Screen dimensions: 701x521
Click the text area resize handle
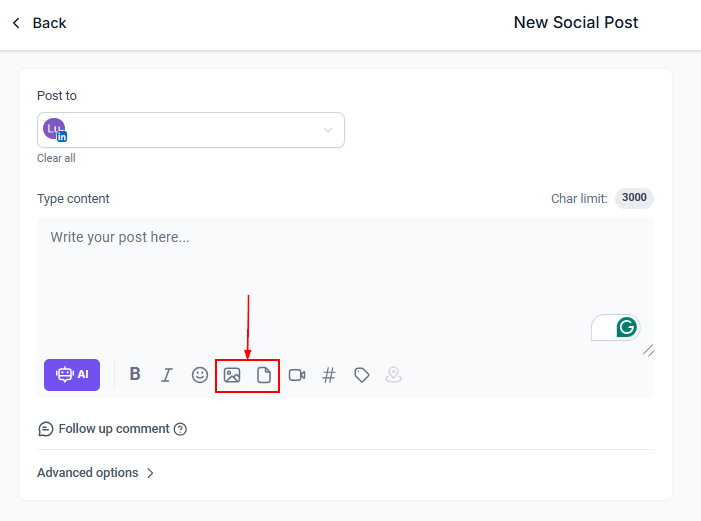[x=648, y=350]
